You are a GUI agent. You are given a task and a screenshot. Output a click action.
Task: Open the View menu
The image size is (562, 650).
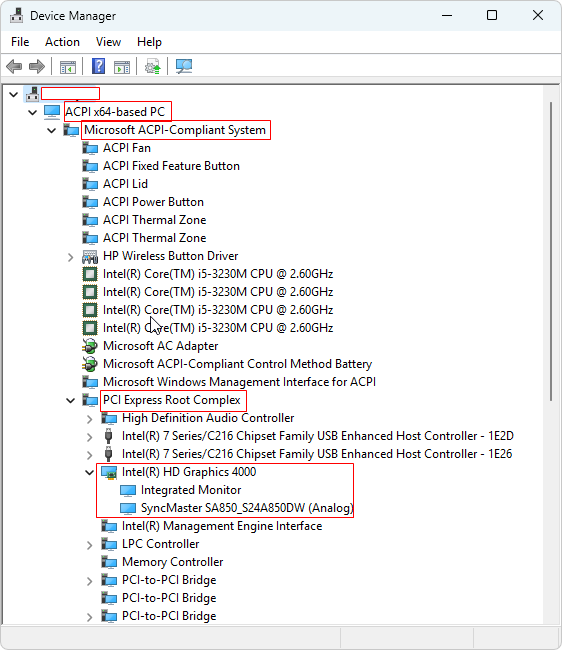click(108, 42)
